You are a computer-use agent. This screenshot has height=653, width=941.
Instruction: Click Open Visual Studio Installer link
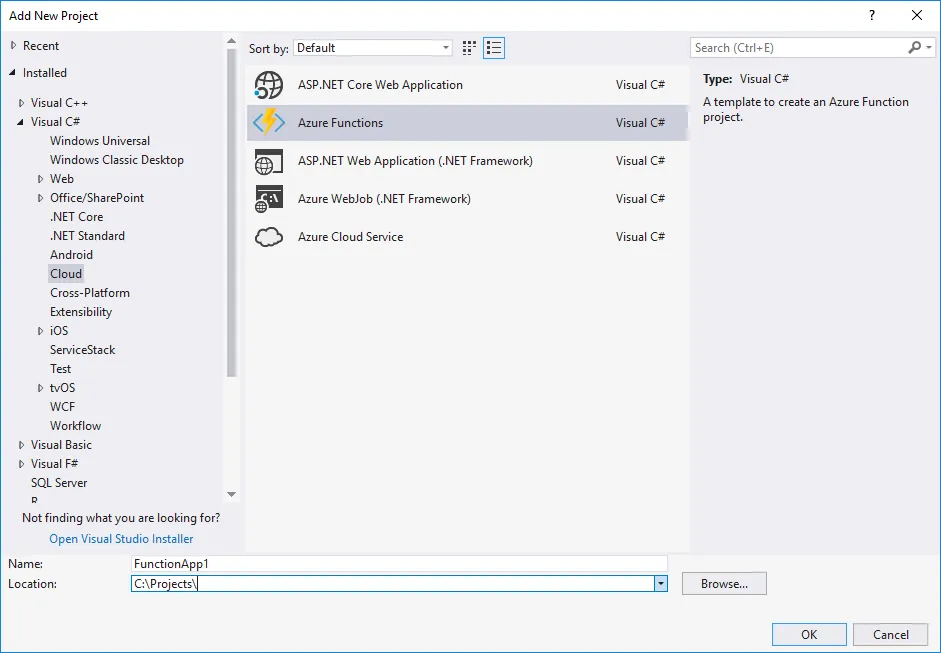121,539
